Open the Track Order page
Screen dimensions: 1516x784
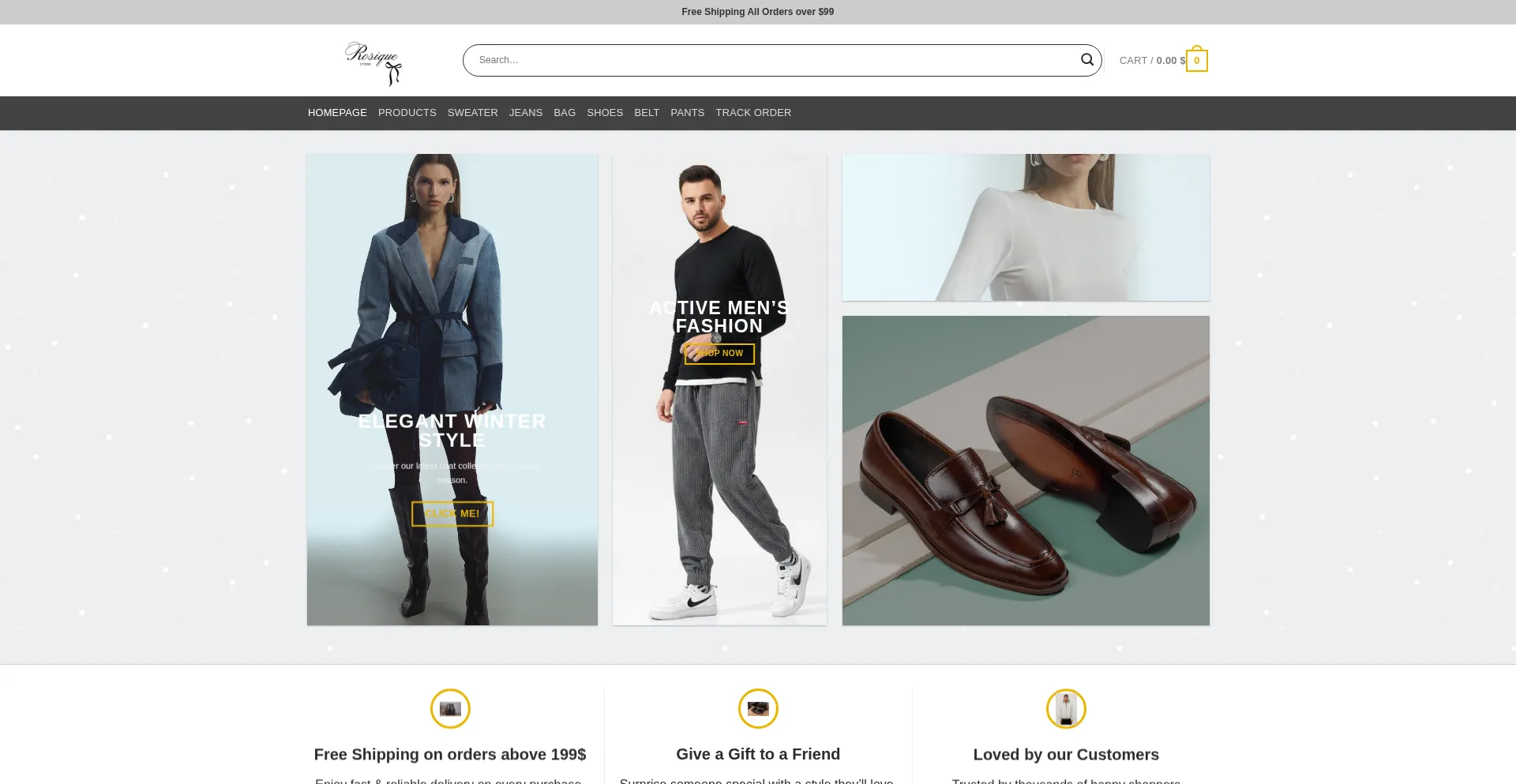click(753, 113)
